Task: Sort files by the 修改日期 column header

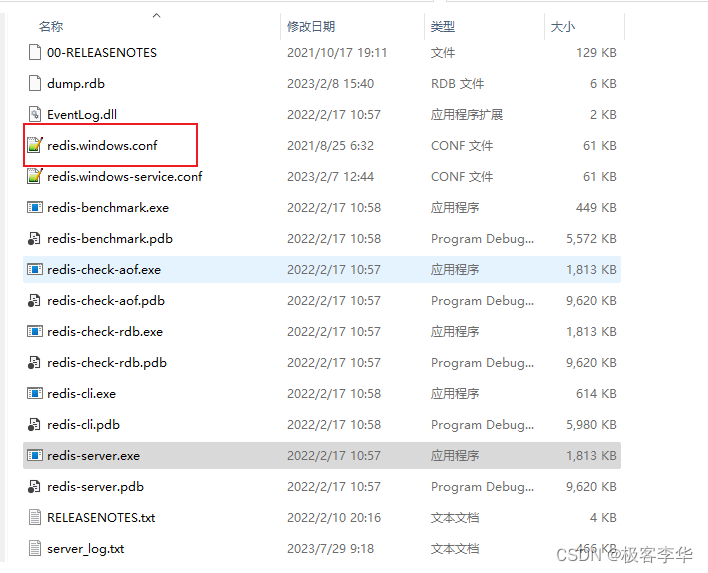Action: (311, 27)
